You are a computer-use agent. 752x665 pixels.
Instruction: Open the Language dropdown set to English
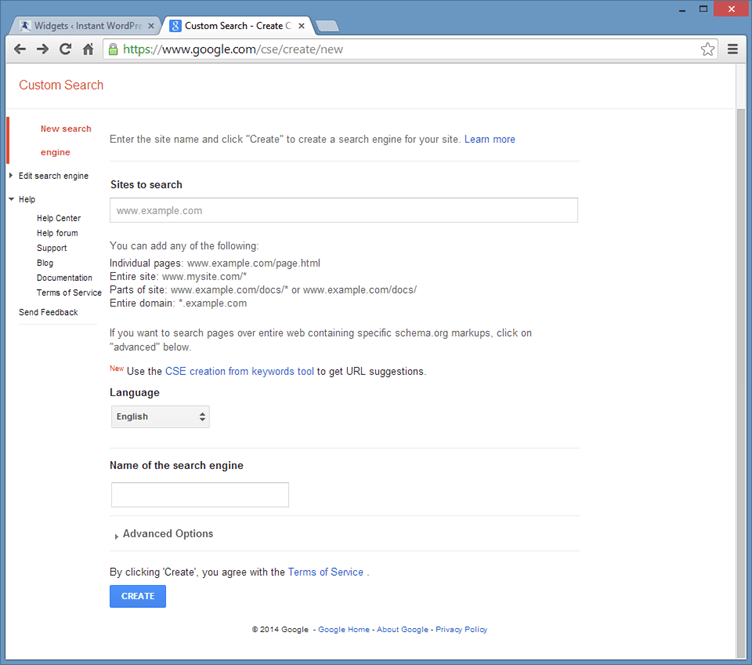tap(160, 417)
